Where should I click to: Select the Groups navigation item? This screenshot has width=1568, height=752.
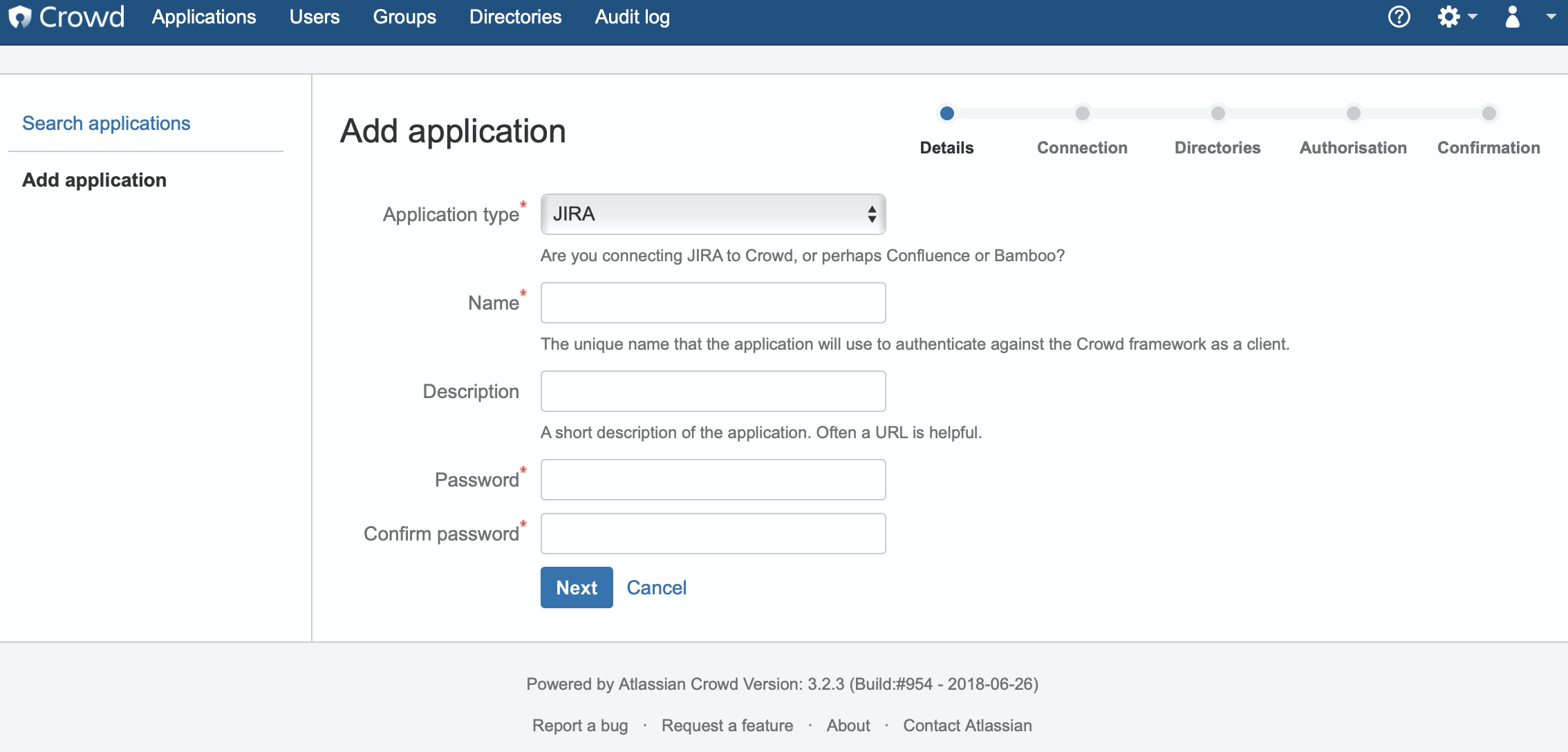click(x=404, y=16)
